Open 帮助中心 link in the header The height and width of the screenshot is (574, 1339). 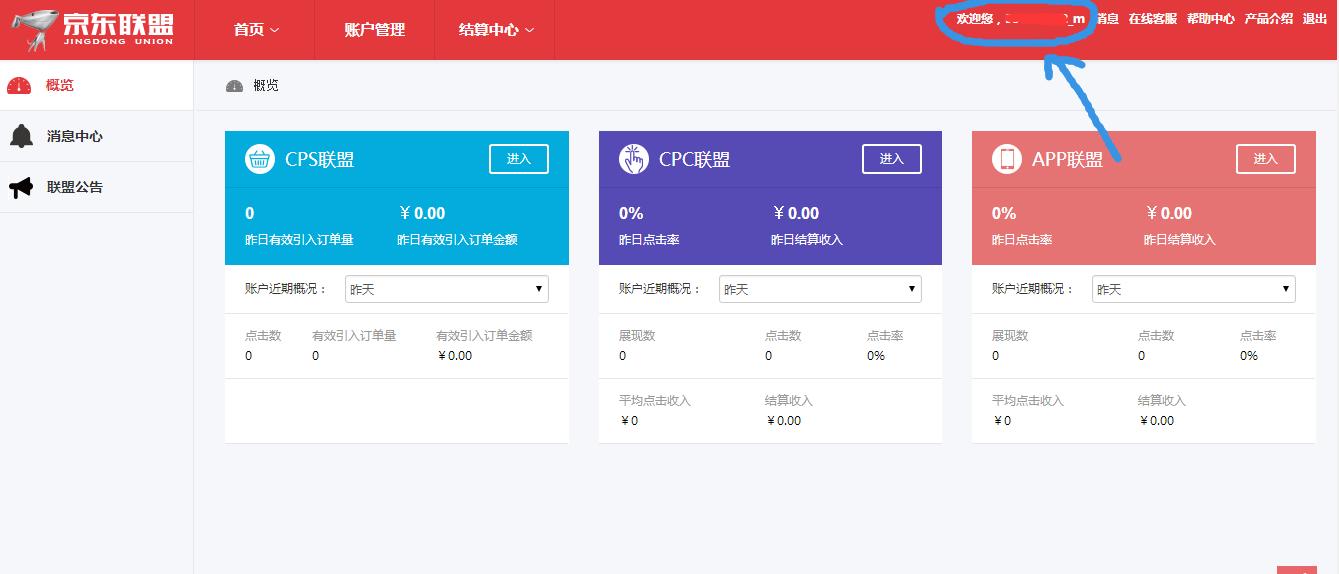[1211, 19]
